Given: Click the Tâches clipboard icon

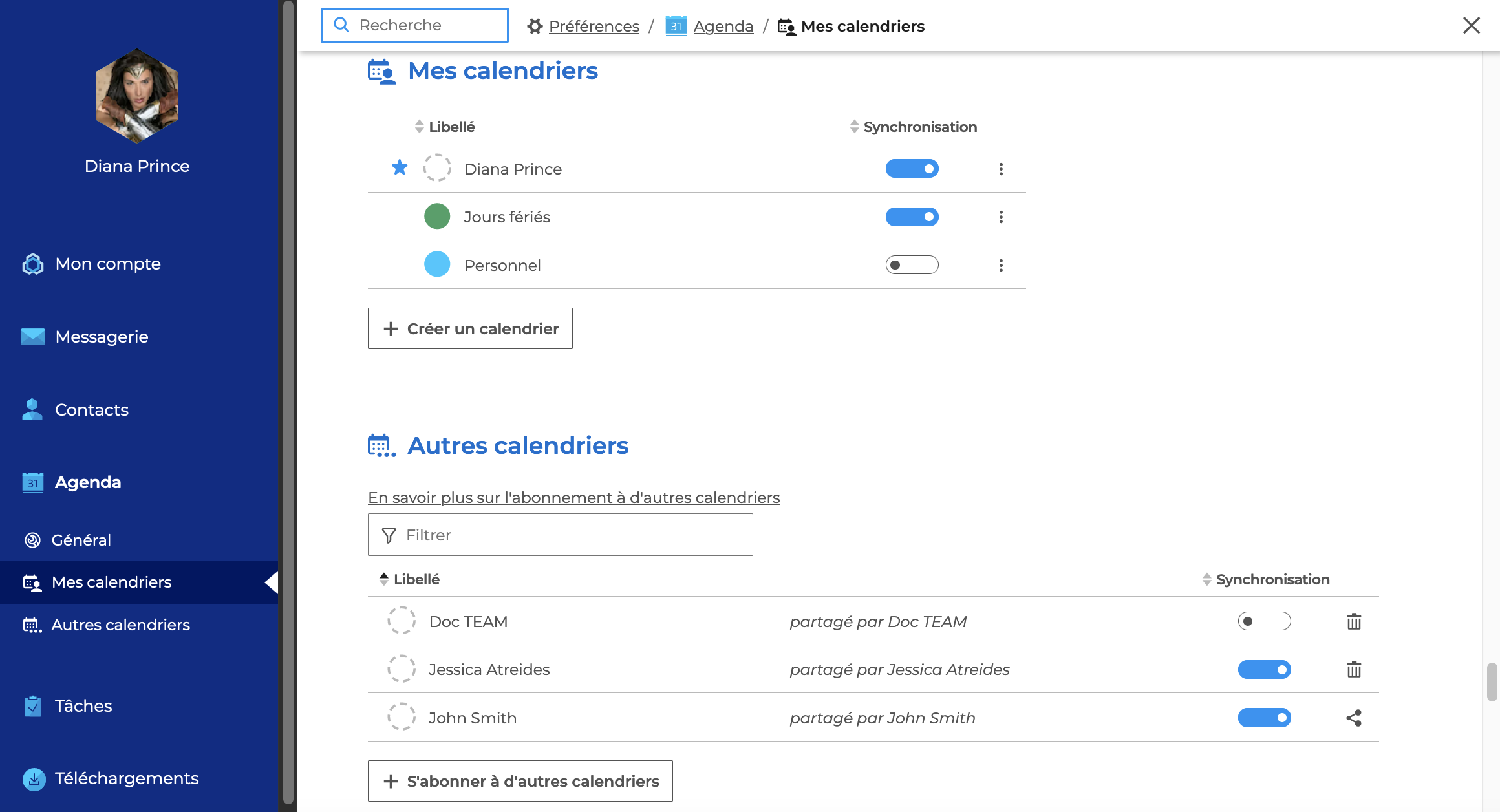Looking at the screenshot, I should 33,706.
